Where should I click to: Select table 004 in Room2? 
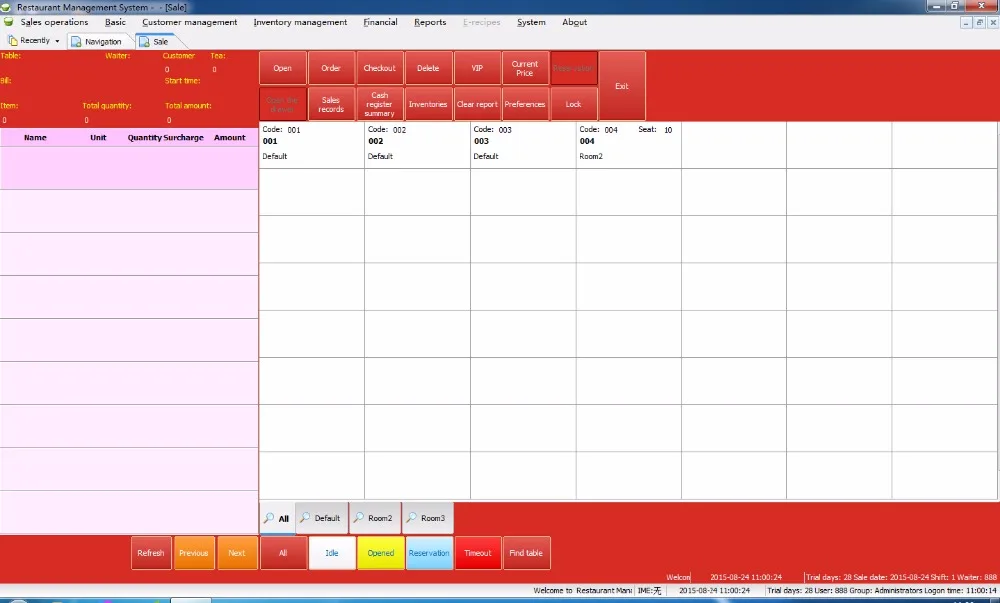coord(629,145)
